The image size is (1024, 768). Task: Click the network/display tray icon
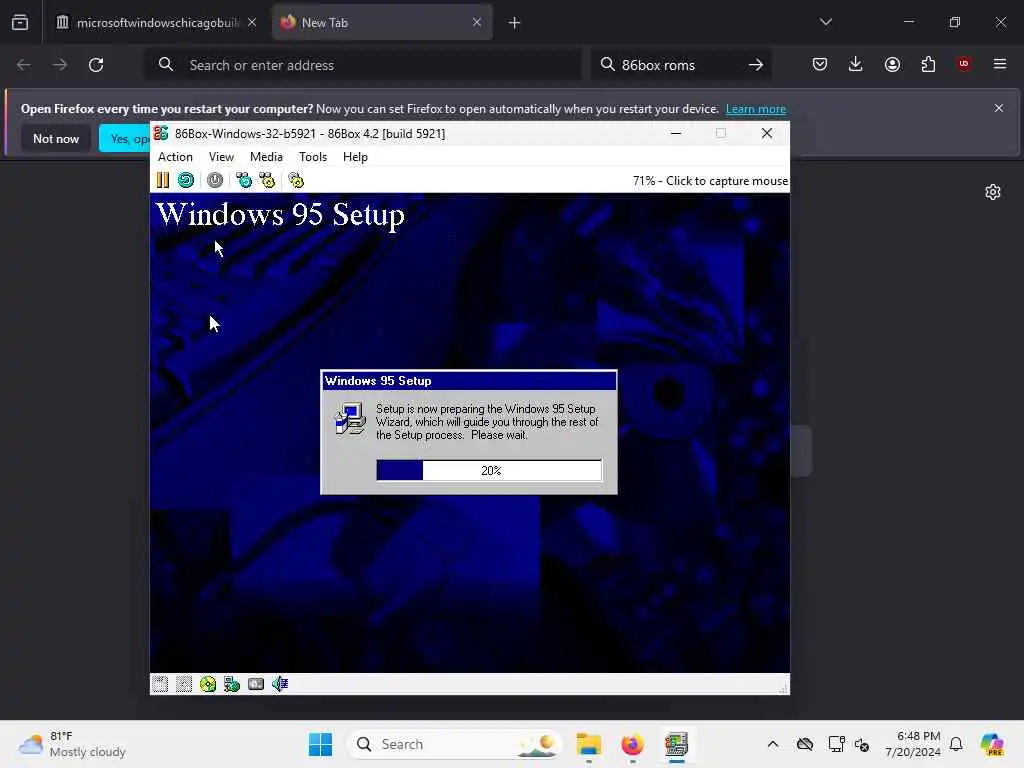tap(836, 744)
